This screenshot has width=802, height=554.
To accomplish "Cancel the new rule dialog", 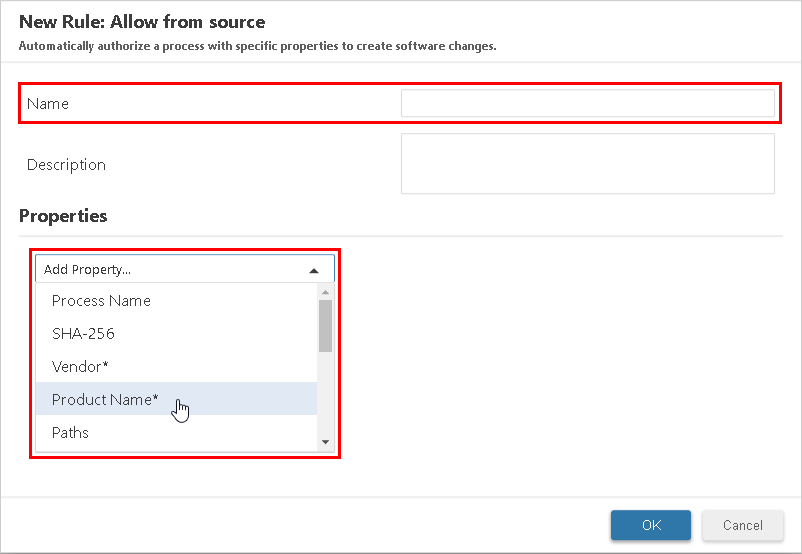I will click(742, 525).
